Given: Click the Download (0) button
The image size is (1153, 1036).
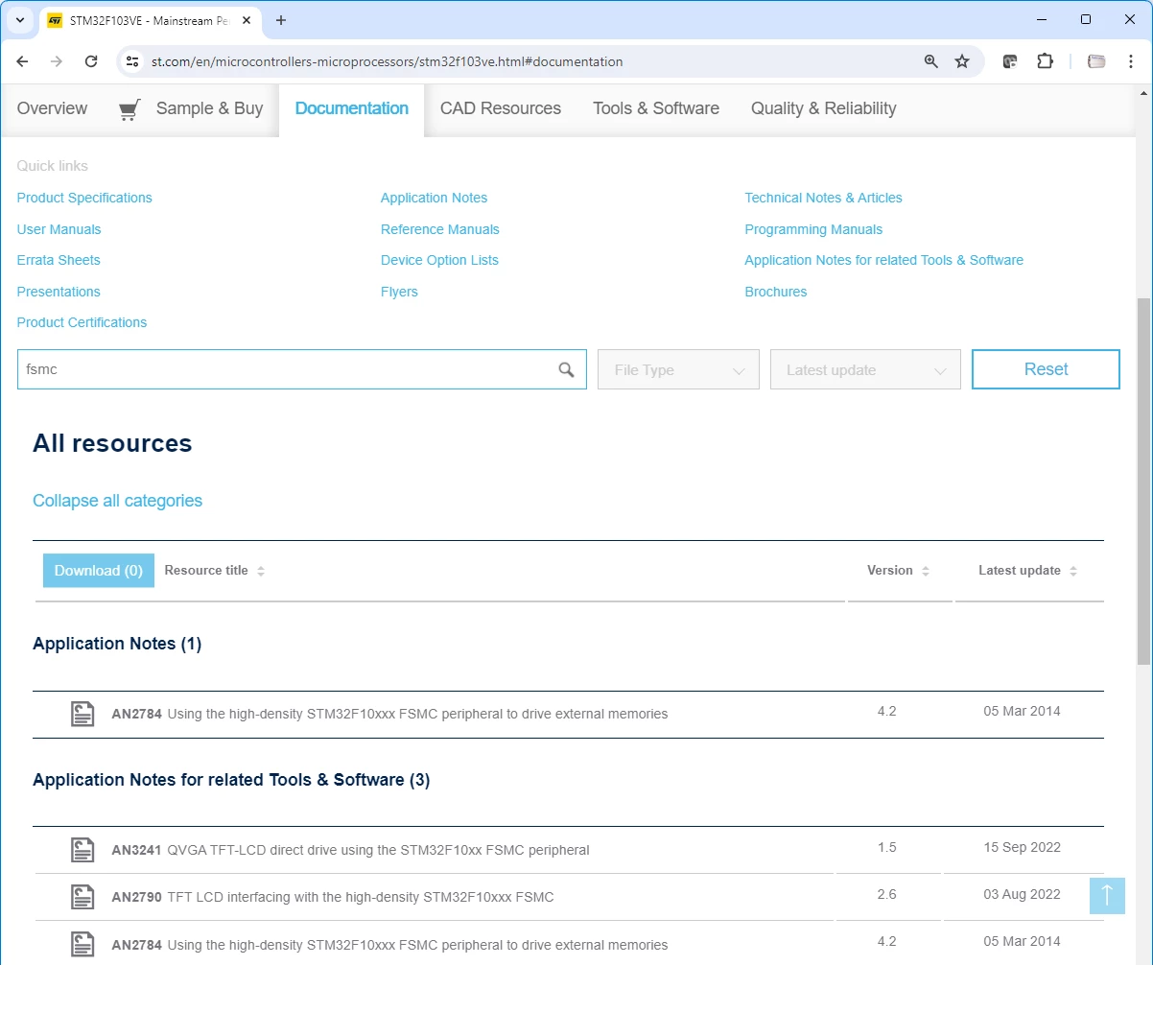Looking at the screenshot, I should click(x=99, y=571).
